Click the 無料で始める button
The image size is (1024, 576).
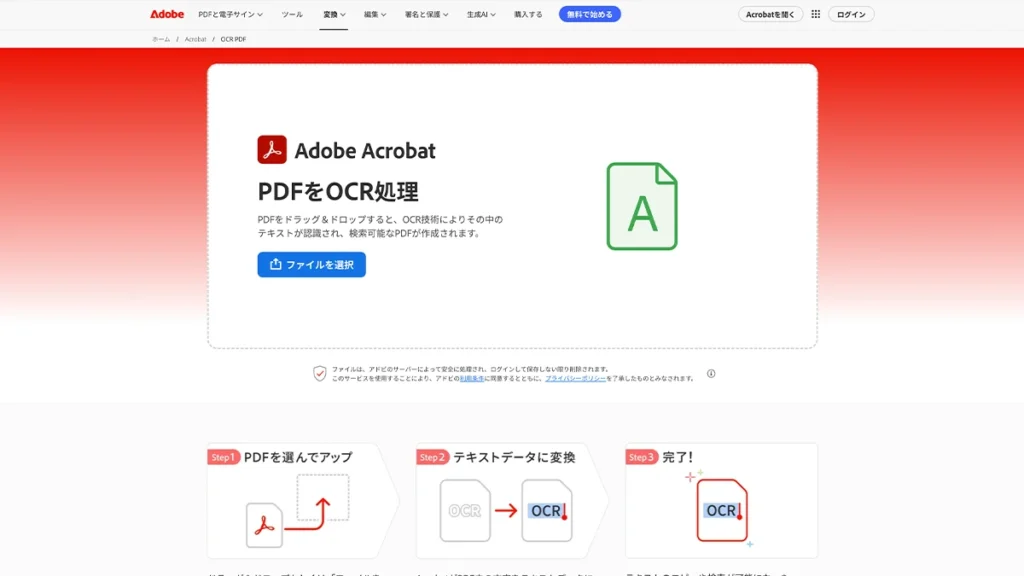point(590,14)
